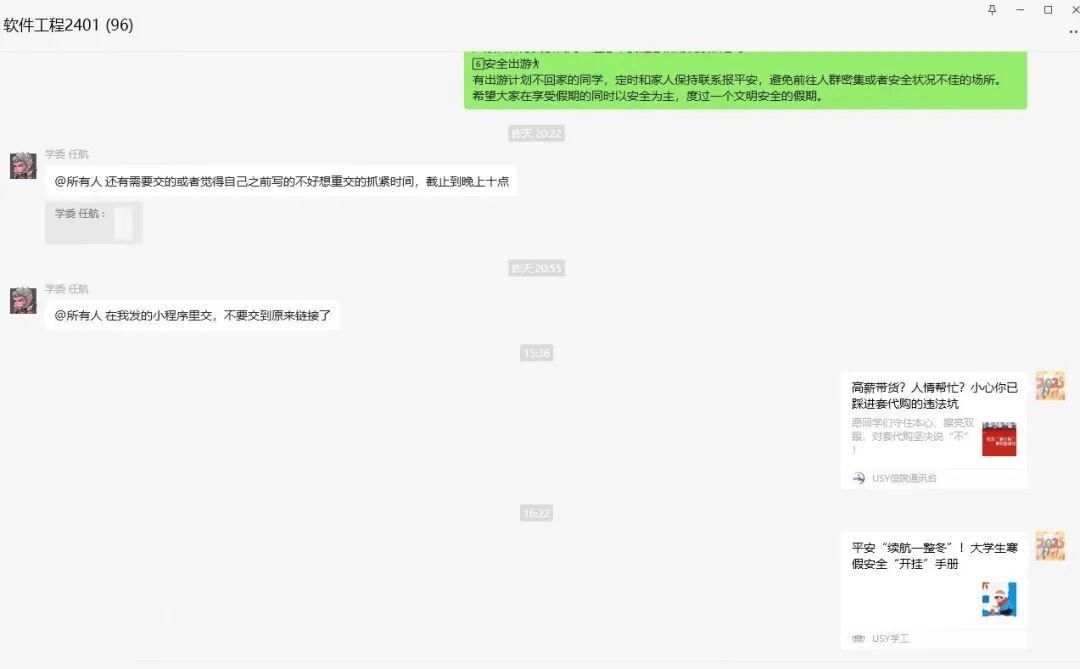Open the USY学工 source icon
The height and width of the screenshot is (669, 1080).
[x=858, y=639]
